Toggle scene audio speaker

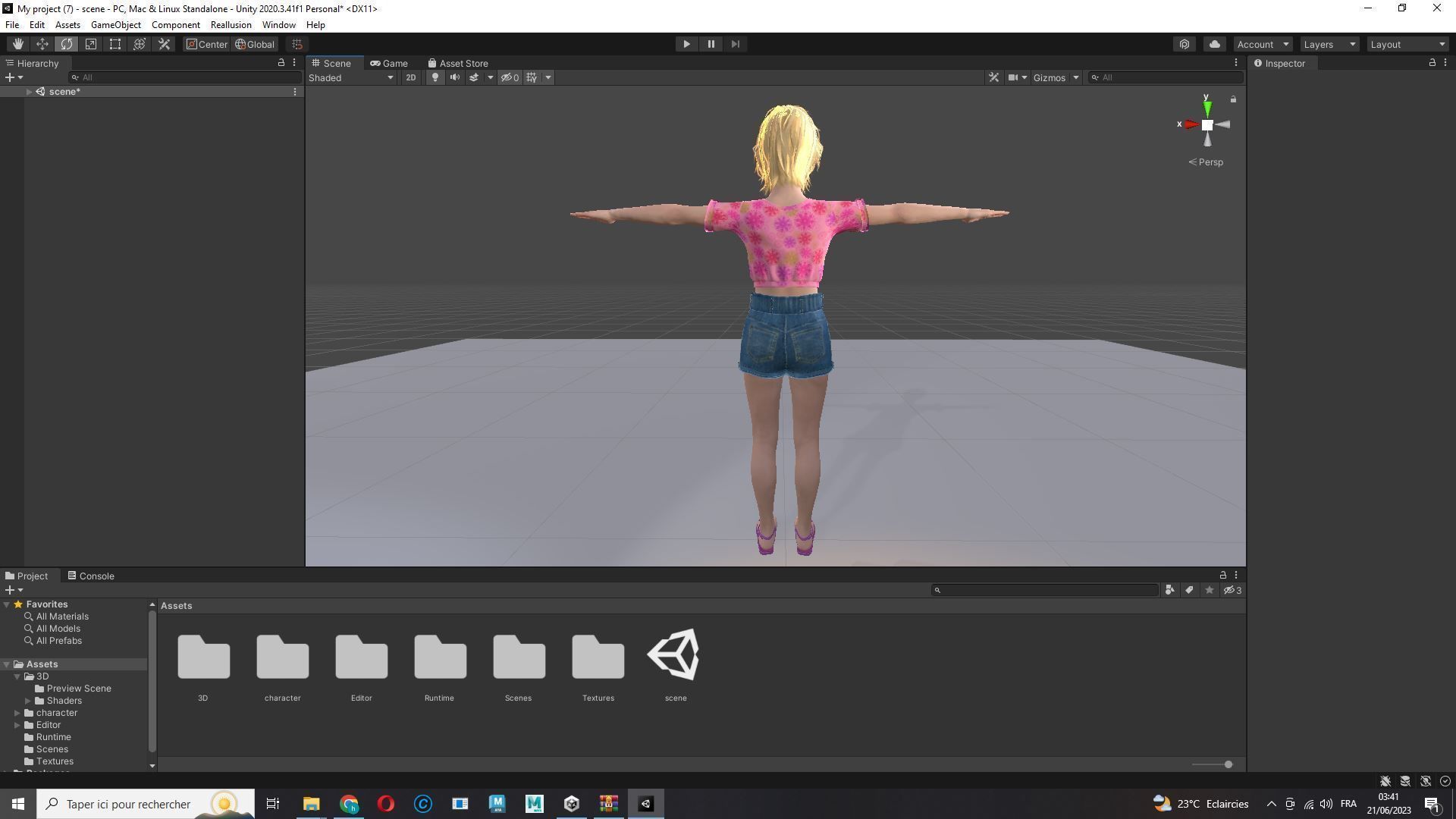tap(454, 77)
